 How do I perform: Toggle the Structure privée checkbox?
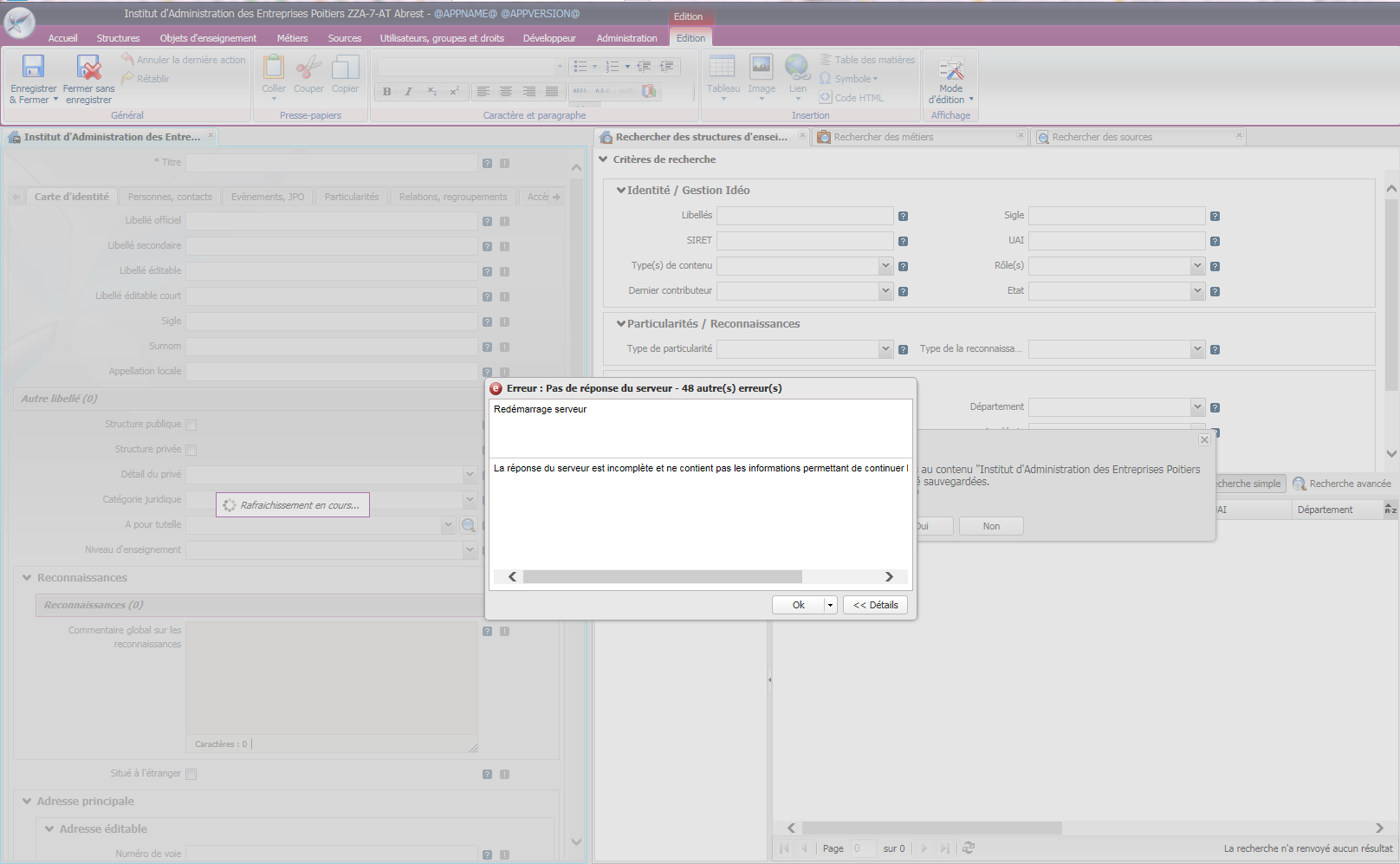pos(191,450)
